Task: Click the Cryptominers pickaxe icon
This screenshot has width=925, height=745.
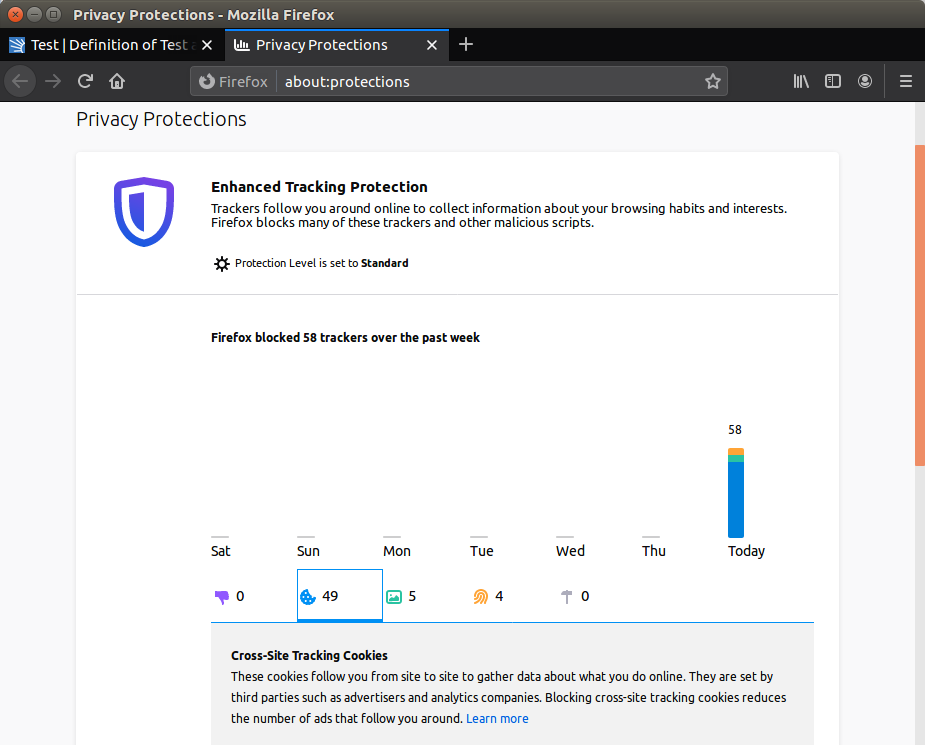Action: [x=566, y=595]
